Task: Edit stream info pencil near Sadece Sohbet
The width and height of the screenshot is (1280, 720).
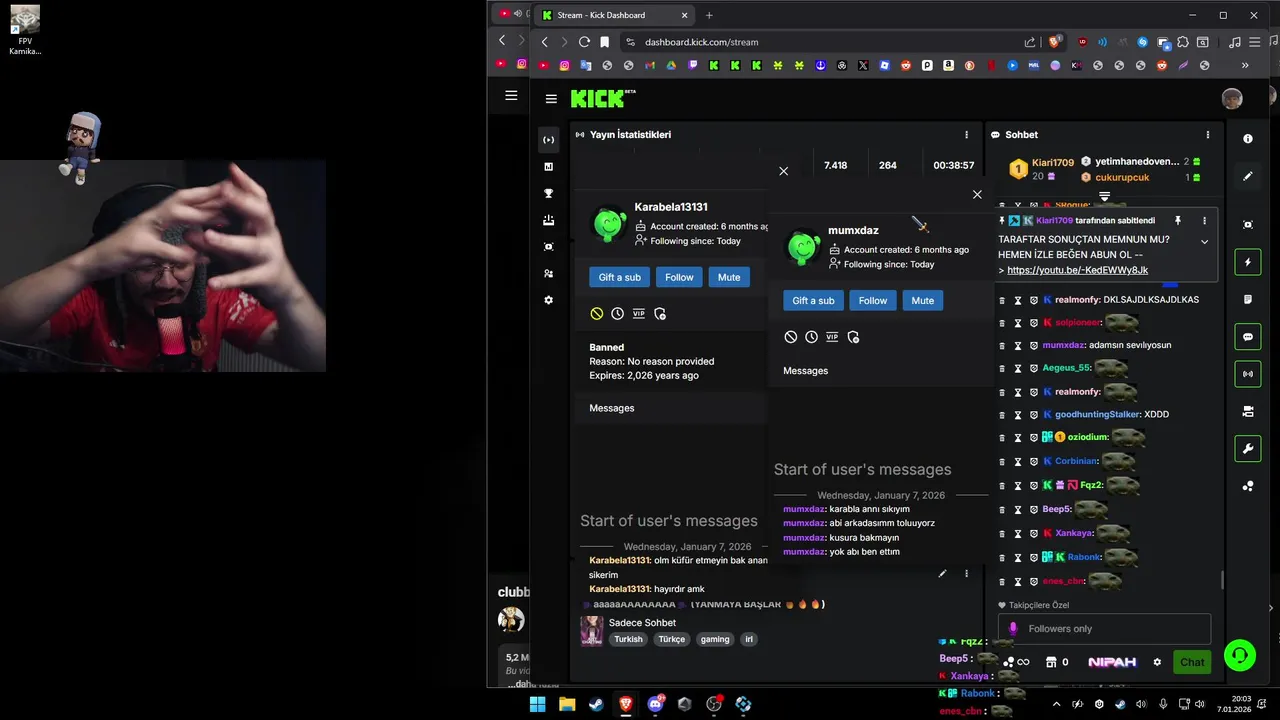Action: [x=942, y=574]
